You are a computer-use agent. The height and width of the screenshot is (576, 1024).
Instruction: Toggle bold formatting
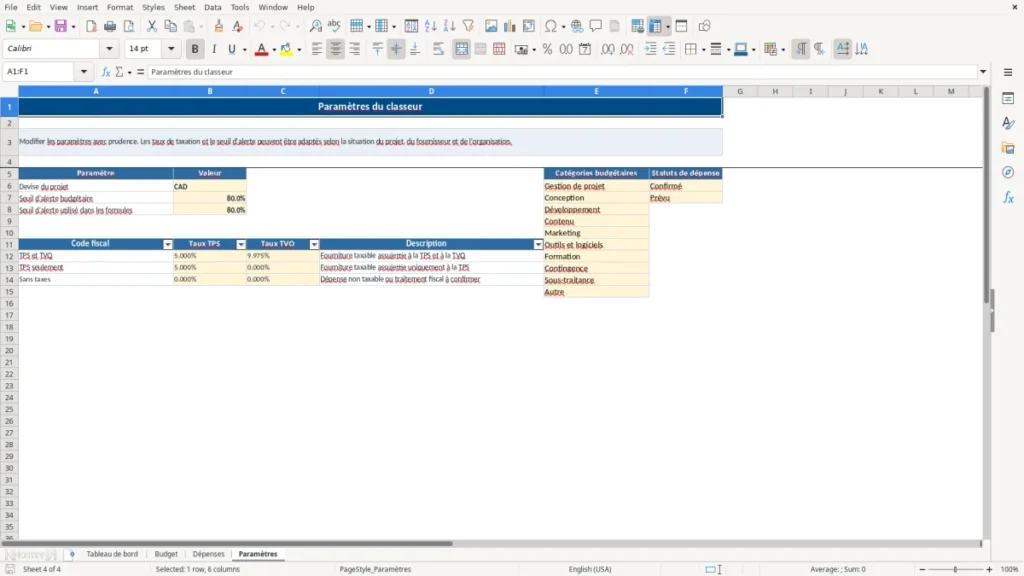coord(195,49)
